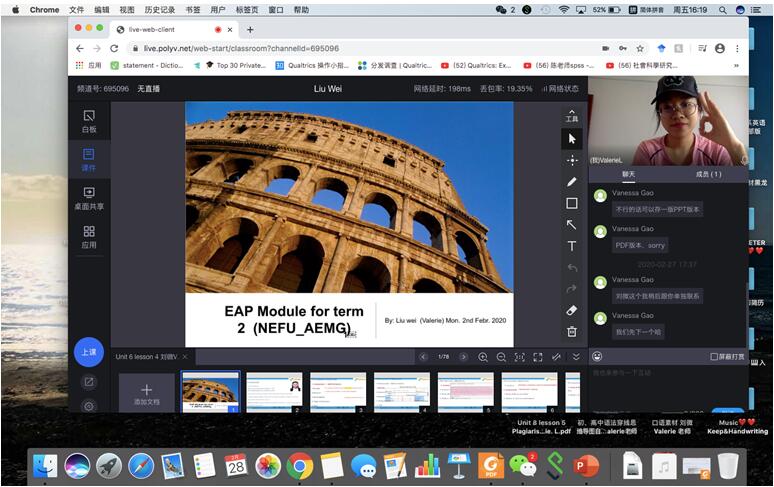Switch to the 聊天 chat tab
Screen dimensions: 774x487
pos(628,174)
